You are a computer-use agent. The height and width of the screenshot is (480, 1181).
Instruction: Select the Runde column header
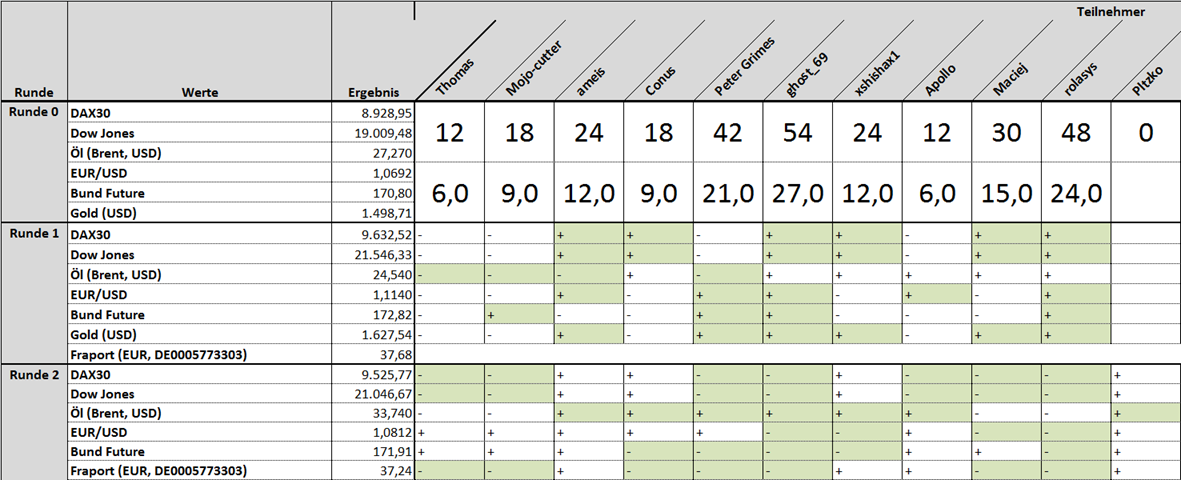point(34,93)
